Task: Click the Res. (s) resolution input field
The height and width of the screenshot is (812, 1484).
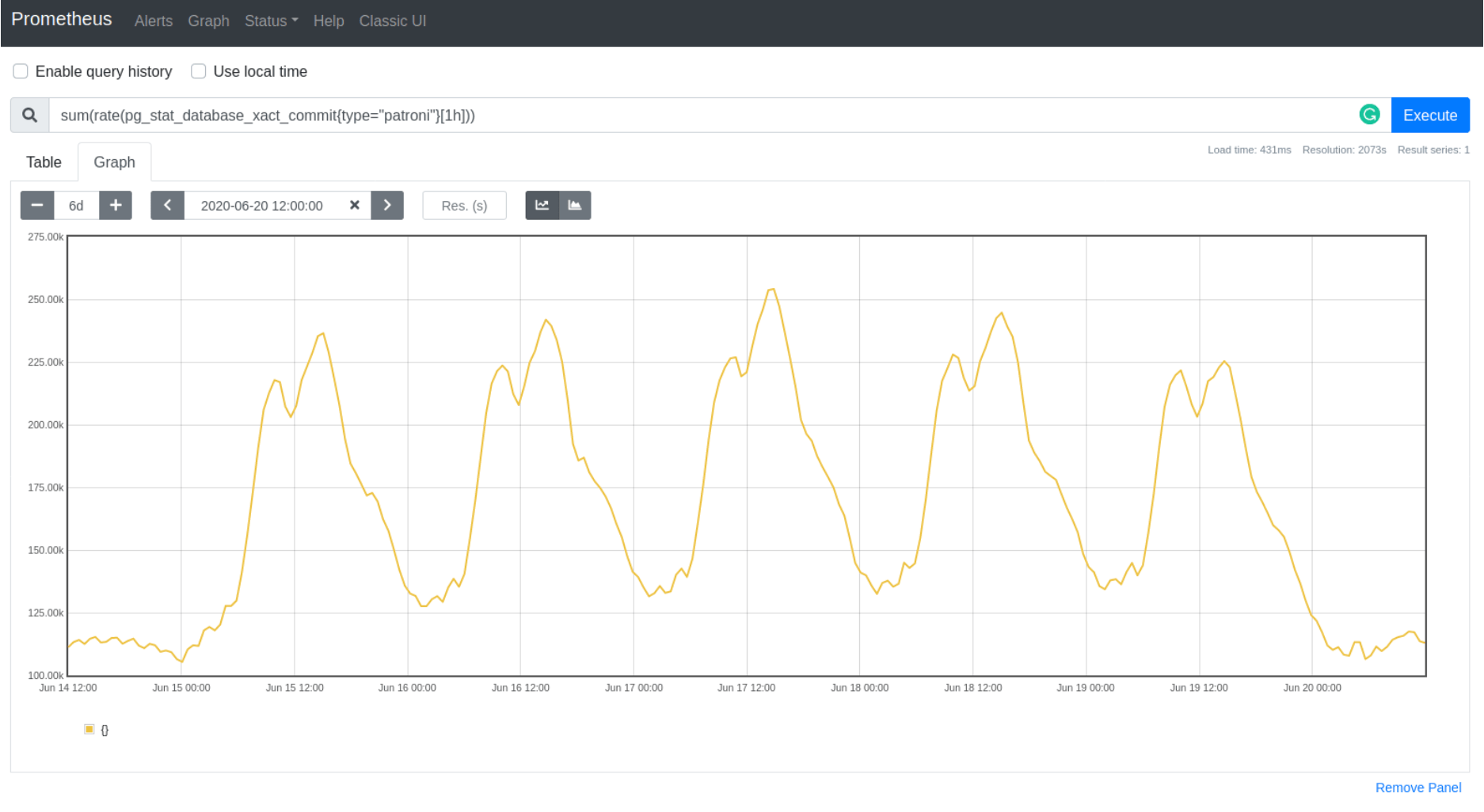Action: pos(464,205)
